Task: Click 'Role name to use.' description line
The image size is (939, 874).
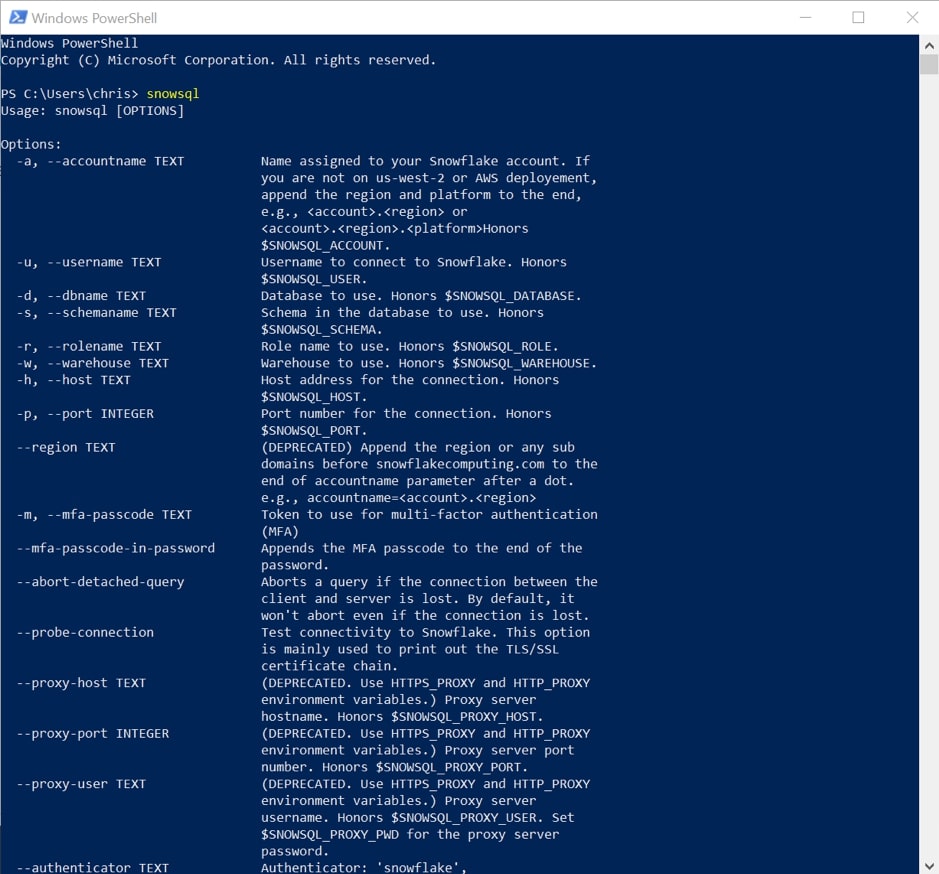Action: (410, 346)
